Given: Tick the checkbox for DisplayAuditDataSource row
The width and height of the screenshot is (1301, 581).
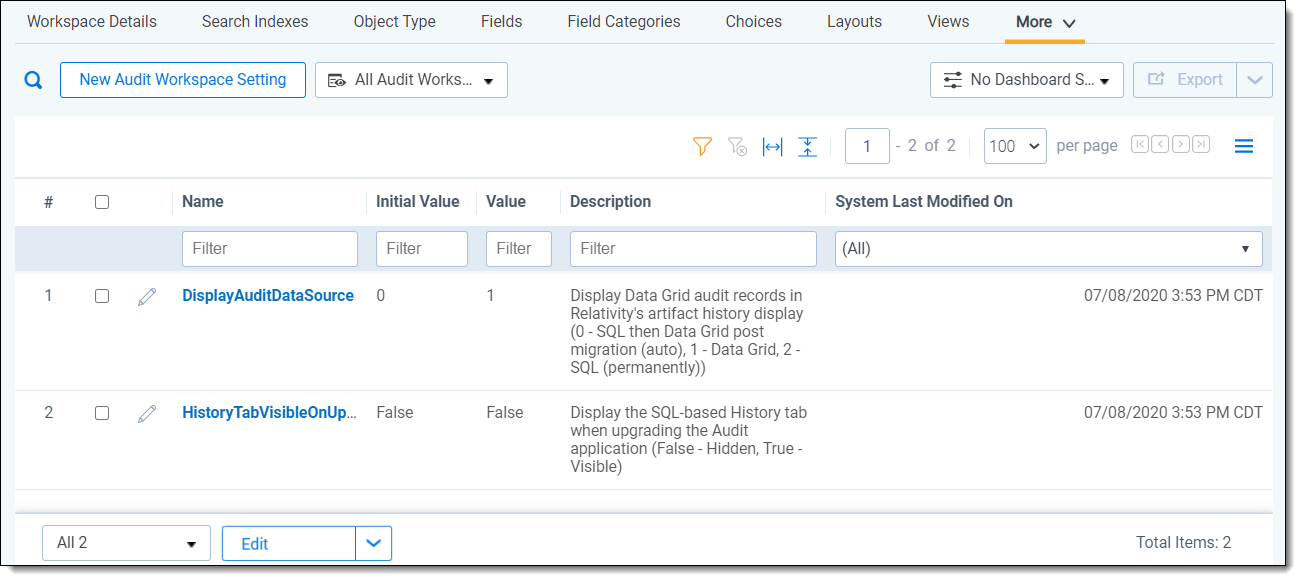Looking at the screenshot, I should point(101,296).
